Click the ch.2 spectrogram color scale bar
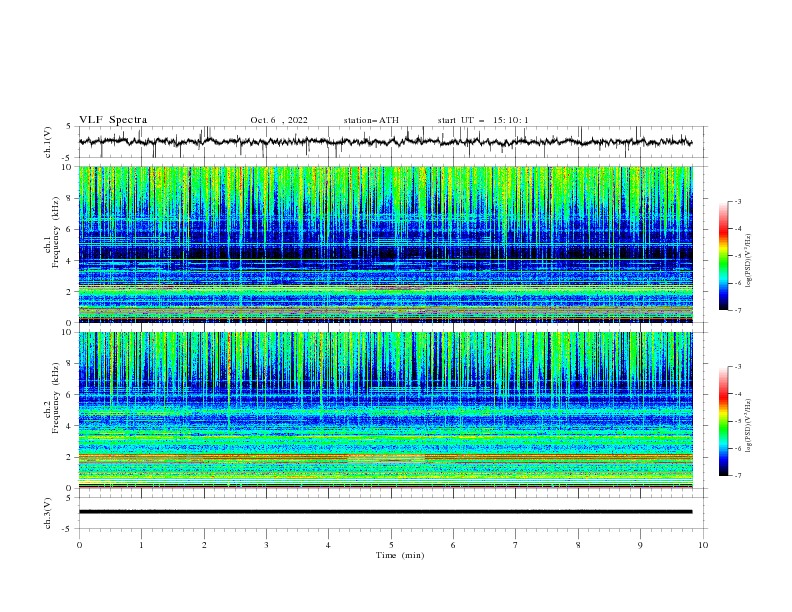The image size is (792, 612). (x=723, y=421)
